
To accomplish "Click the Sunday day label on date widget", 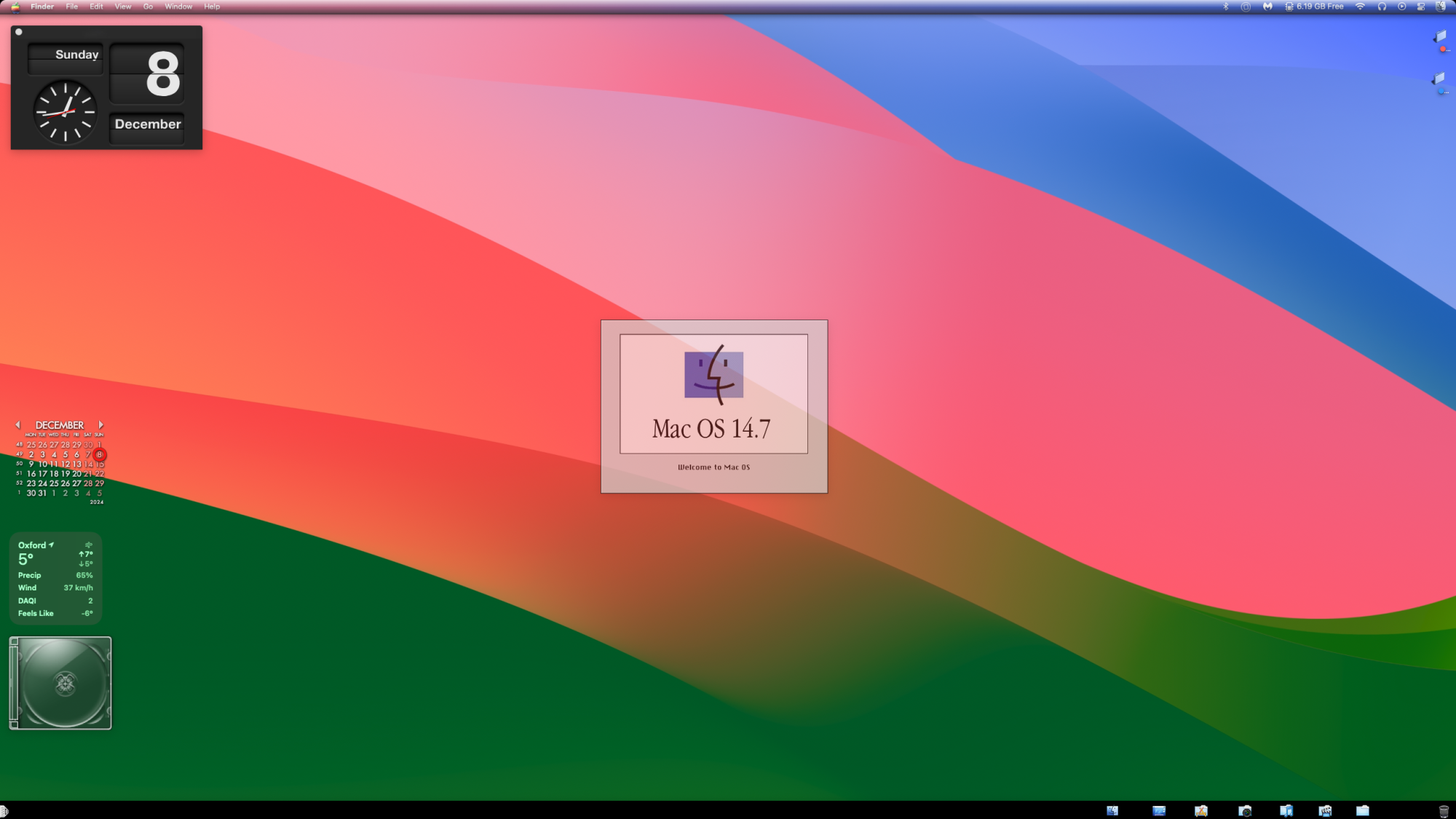I will coord(76,55).
